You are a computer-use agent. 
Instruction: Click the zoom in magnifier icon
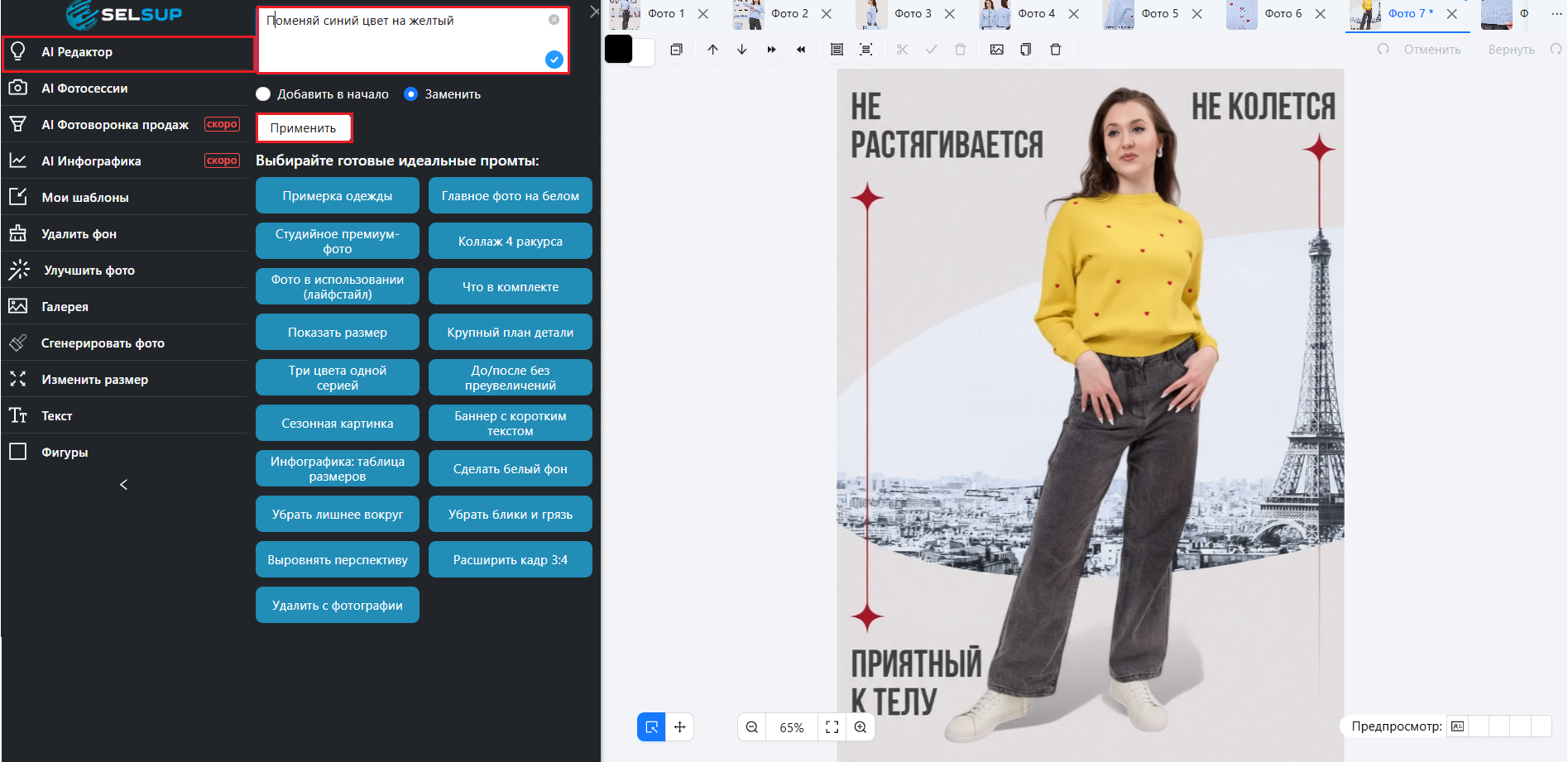[x=861, y=727]
